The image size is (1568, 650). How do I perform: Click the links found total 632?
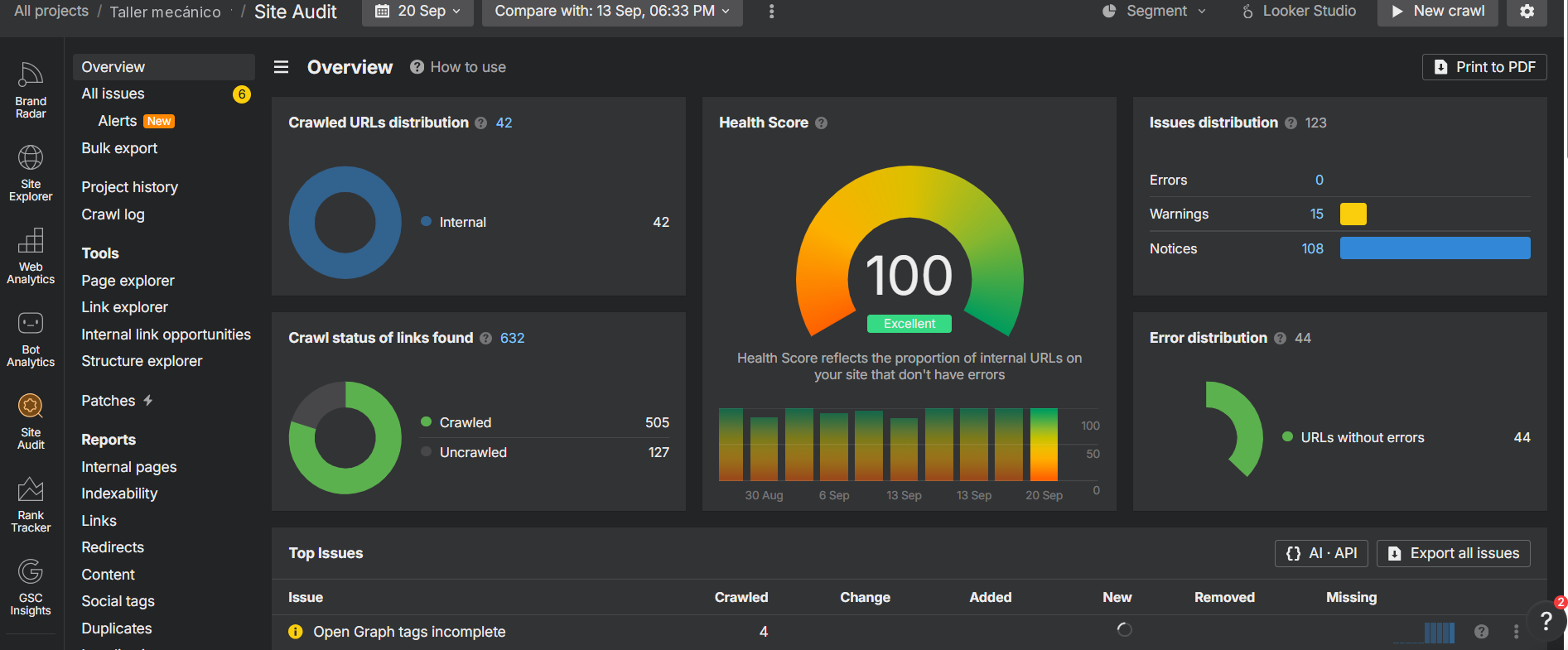coord(512,339)
